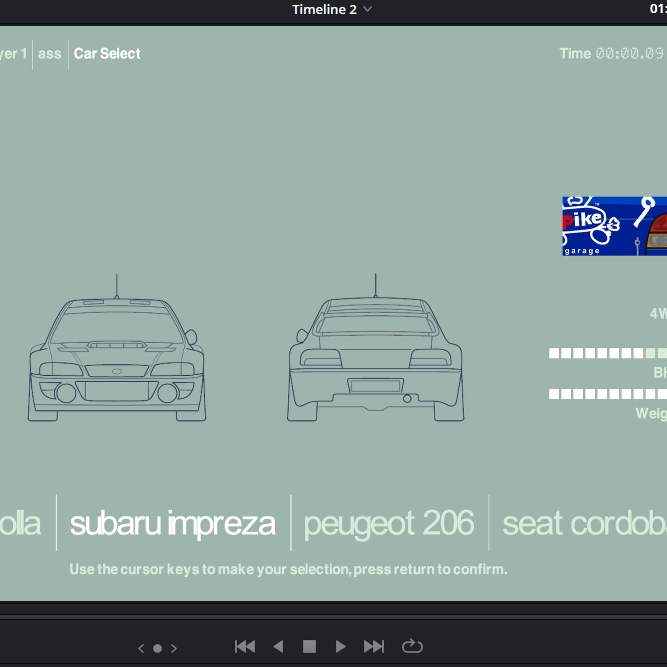The height and width of the screenshot is (667, 667).
Task: Click the BHP rating bar
Action: (607, 353)
